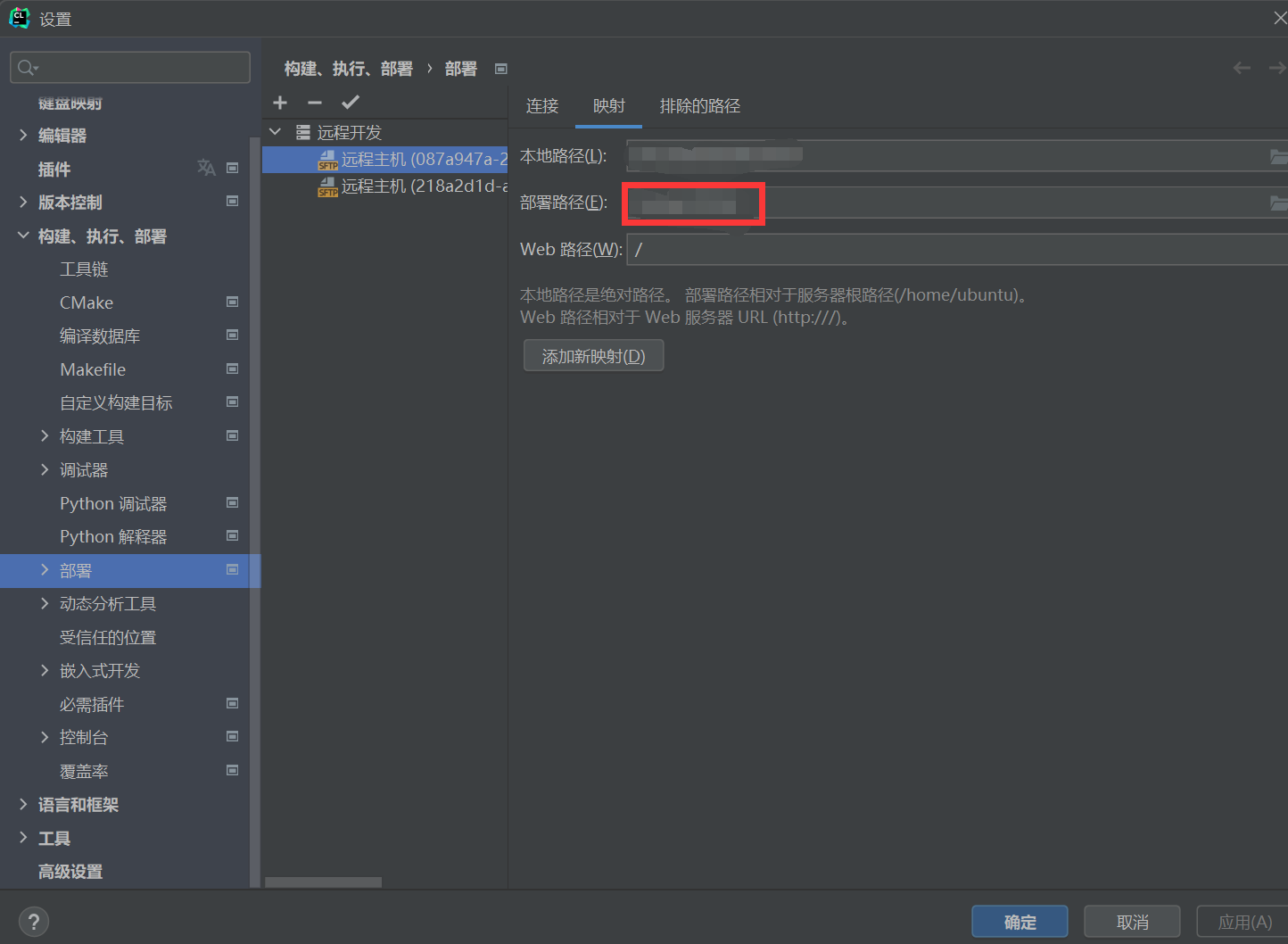Collapse the 构建、执行、部署 section

(x=23, y=236)
